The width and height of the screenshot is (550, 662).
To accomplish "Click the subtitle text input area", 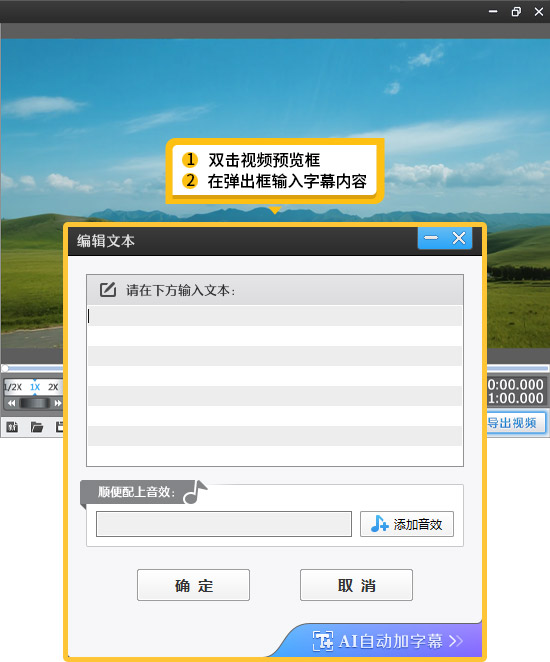I will point(275,385).
